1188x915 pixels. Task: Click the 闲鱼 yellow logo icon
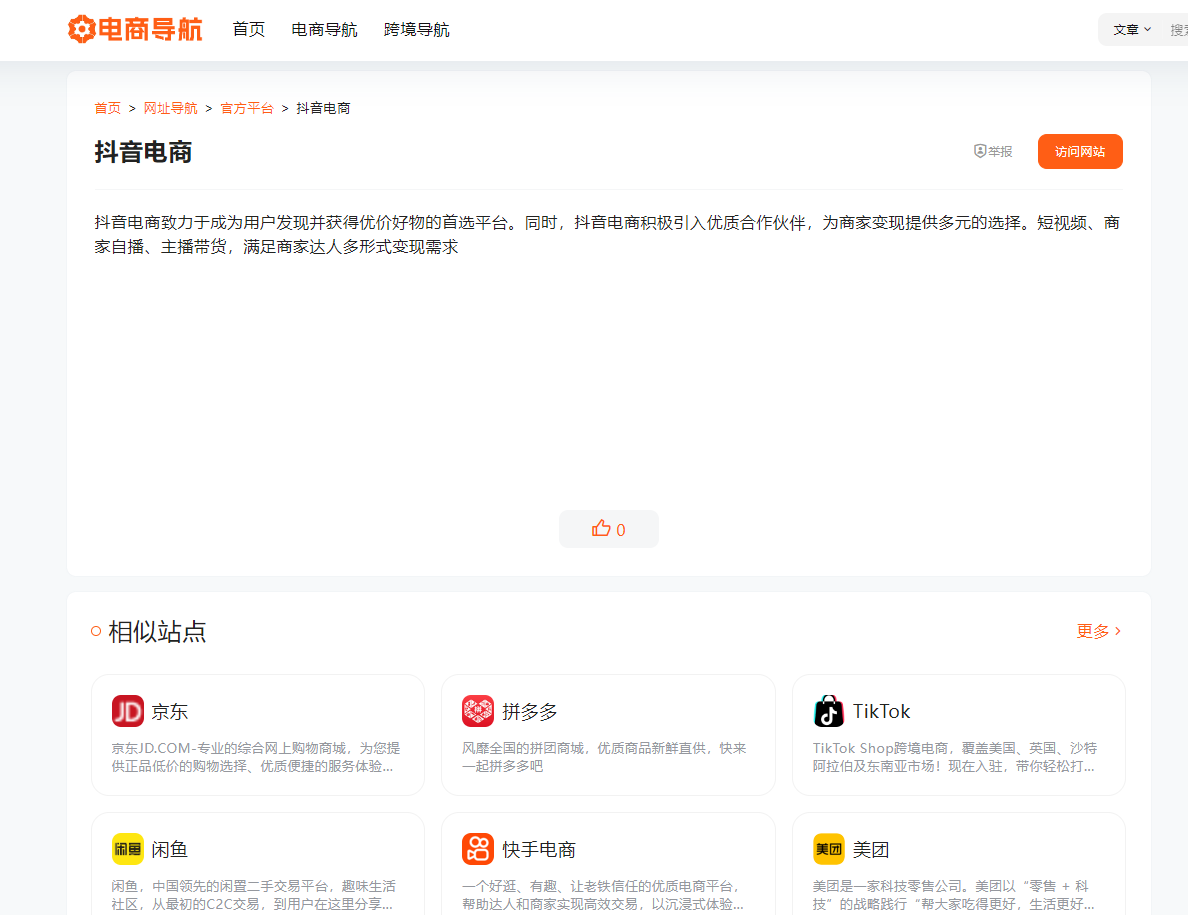click(127, 849)
